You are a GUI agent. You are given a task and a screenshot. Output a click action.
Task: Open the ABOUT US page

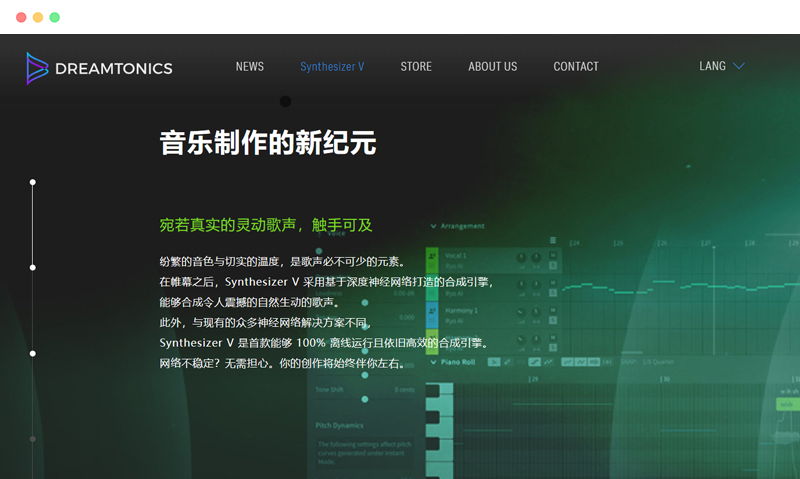(x=492, y=67)
